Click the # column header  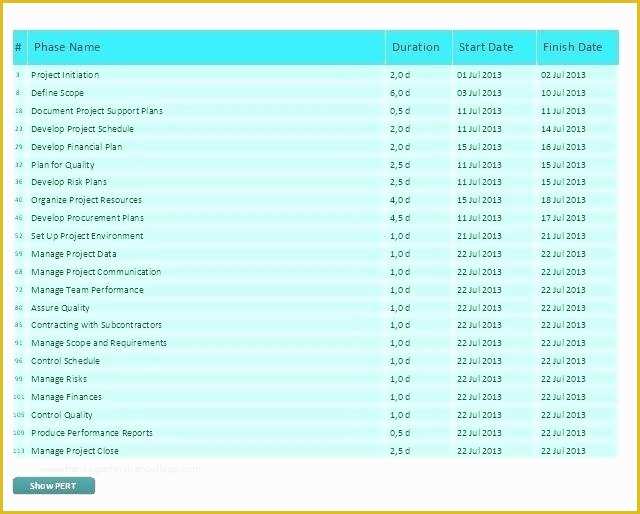pos(20,47)
